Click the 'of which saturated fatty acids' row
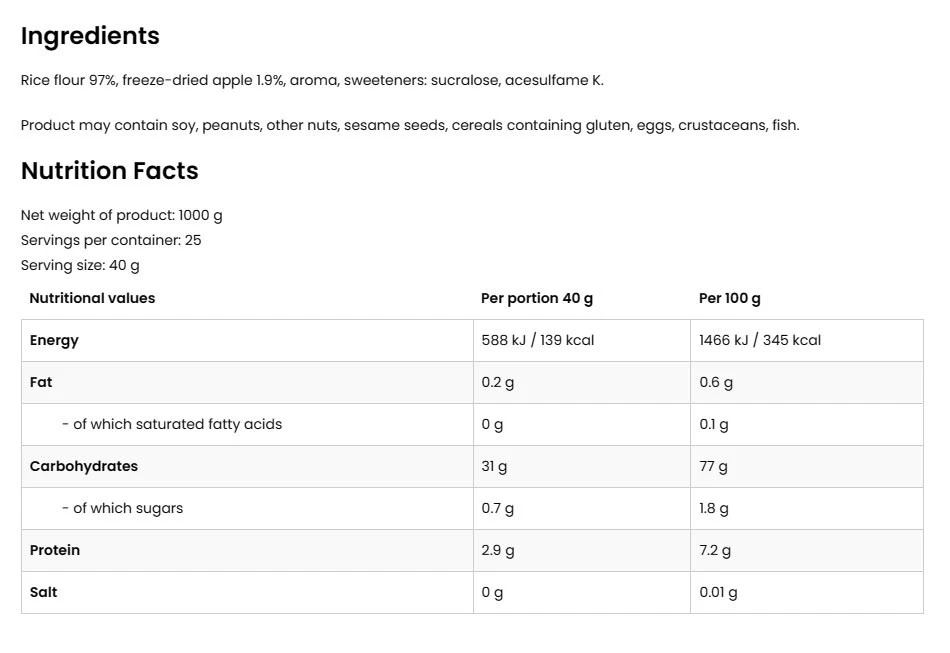Image resolution: width=950 pixels, height=653 pixels. tap(172, 424)
